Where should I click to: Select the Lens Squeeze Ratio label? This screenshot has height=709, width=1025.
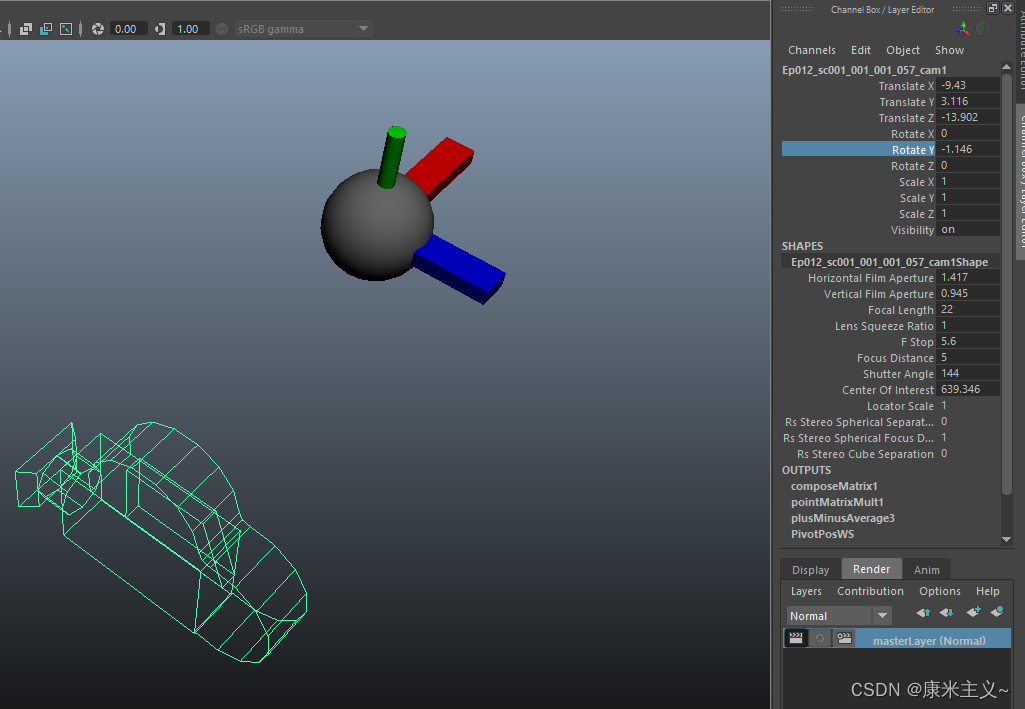pyautogui.click(x=884, y=326)
